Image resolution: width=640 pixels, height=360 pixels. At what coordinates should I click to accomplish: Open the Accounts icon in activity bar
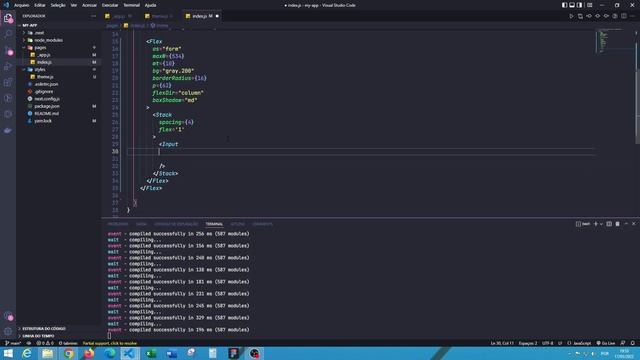coord(8,315)
